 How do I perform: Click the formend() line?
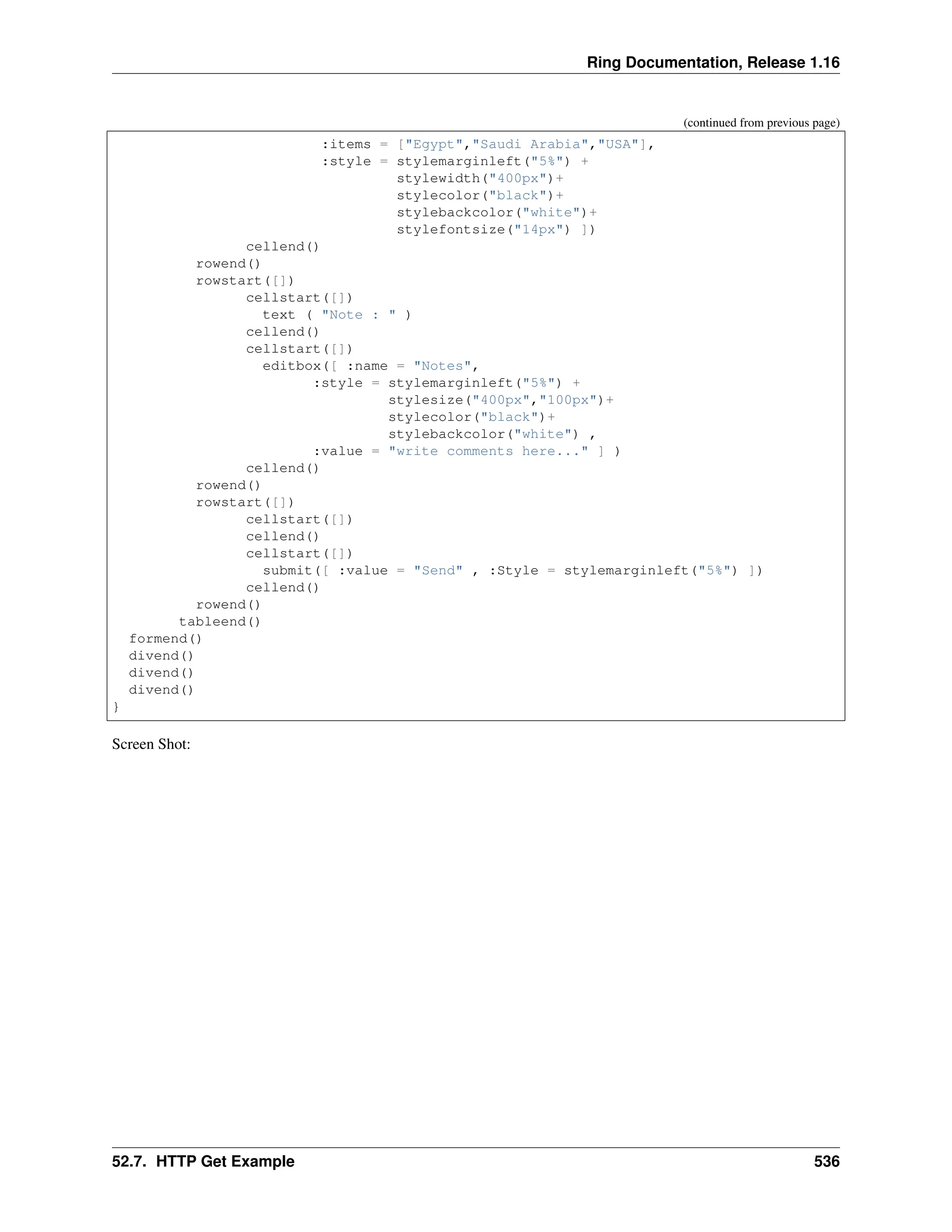165,639
